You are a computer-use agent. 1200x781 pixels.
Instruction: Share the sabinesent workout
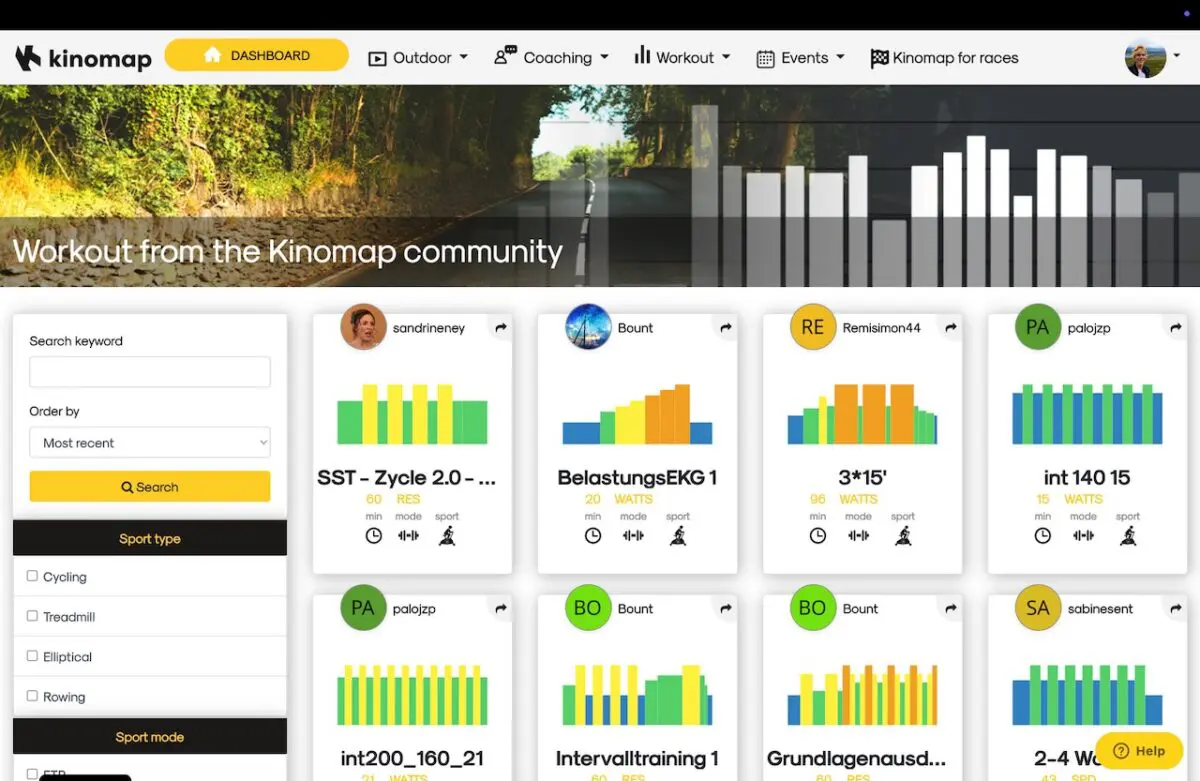(x=1176, y=608)
